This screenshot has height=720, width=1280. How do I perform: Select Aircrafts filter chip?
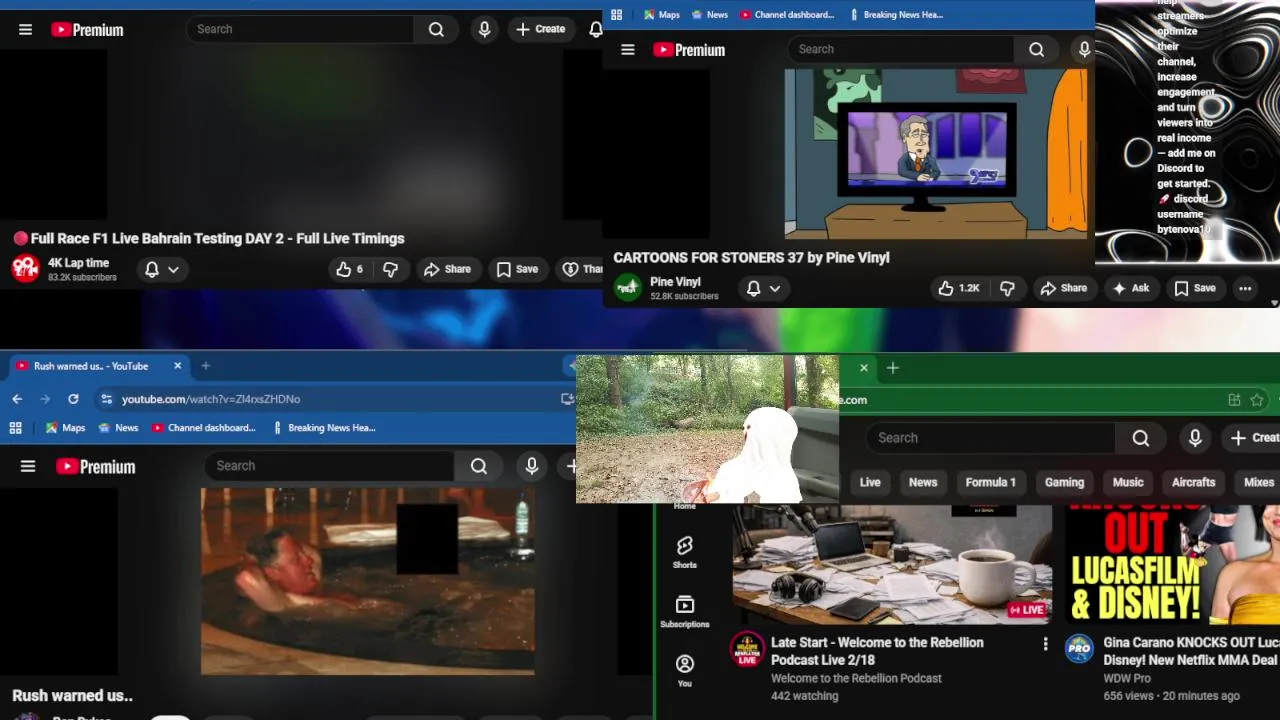point(1193,482)
